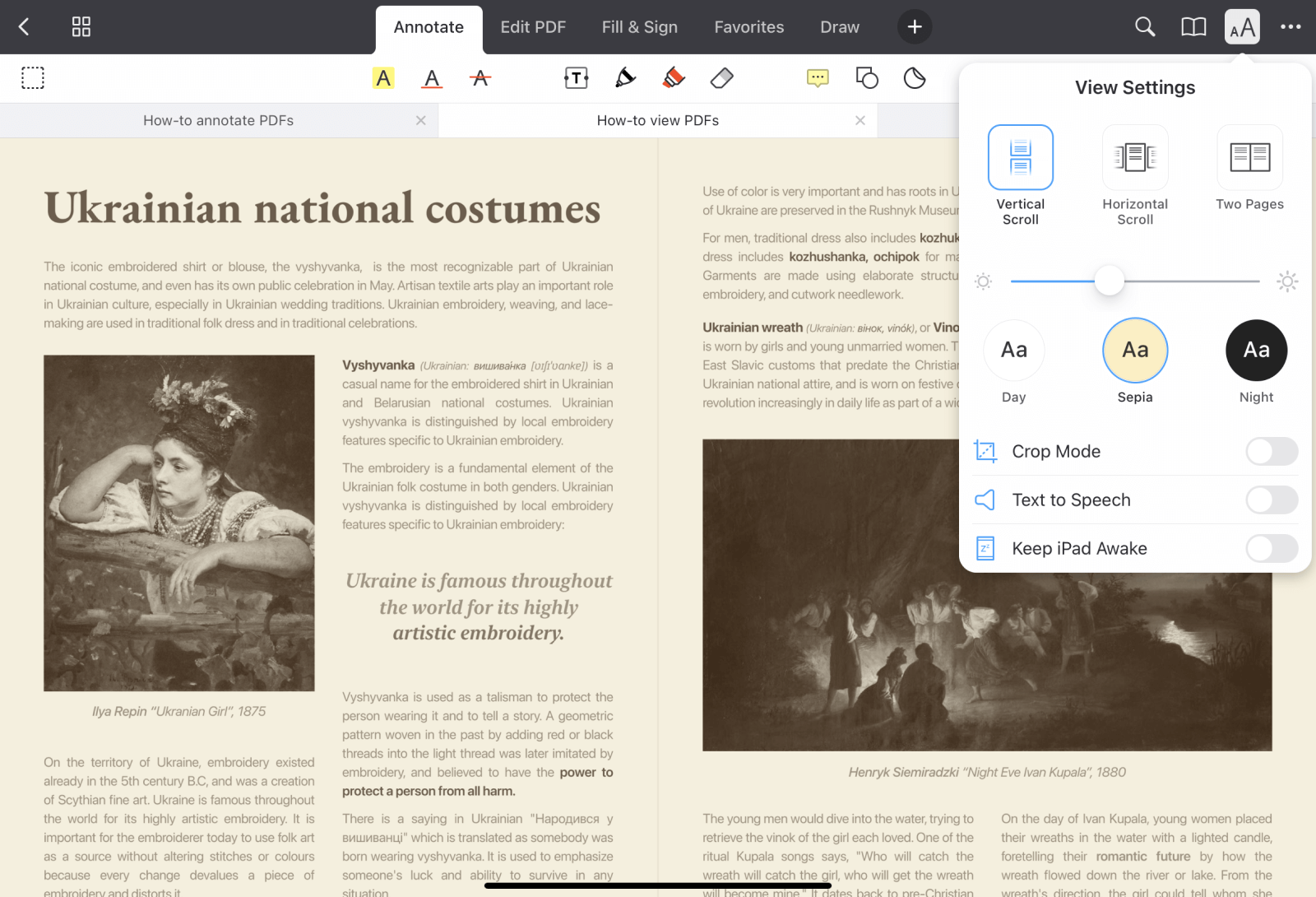
Task: Close the How-to view PDFs tab
Action: pos(860,120)
